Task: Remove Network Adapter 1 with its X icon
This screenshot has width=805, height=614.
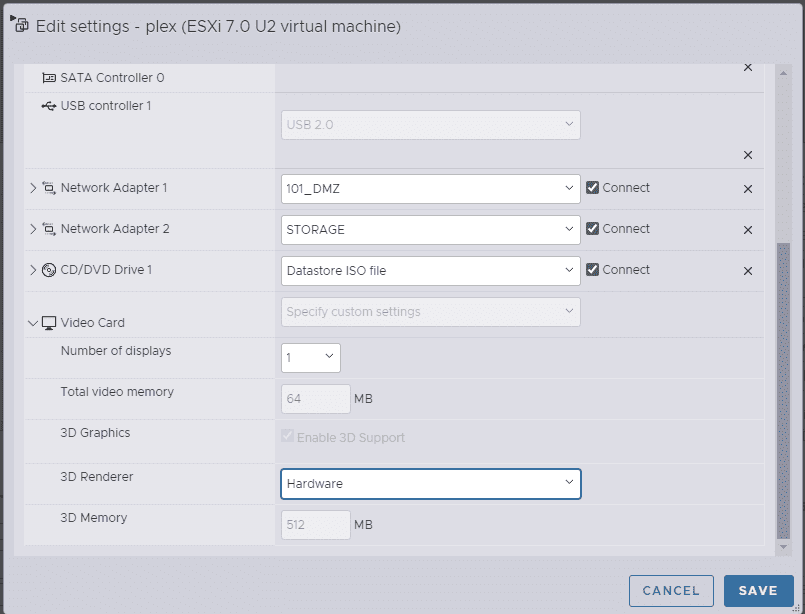Action: click(x=748, y=189)
